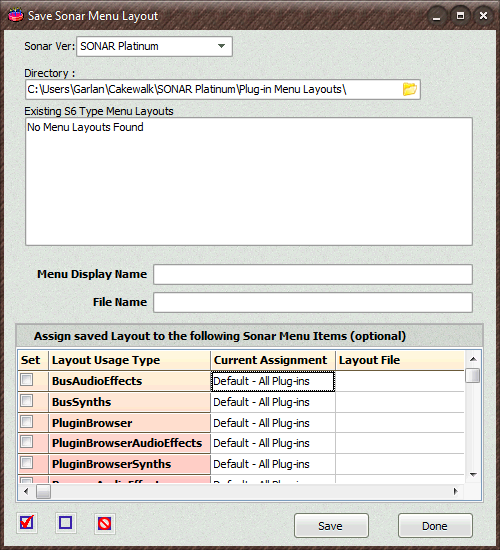Close the Save Sonar Menu Layout window
This screenshot has height=550, width=500.
[483, 16]
